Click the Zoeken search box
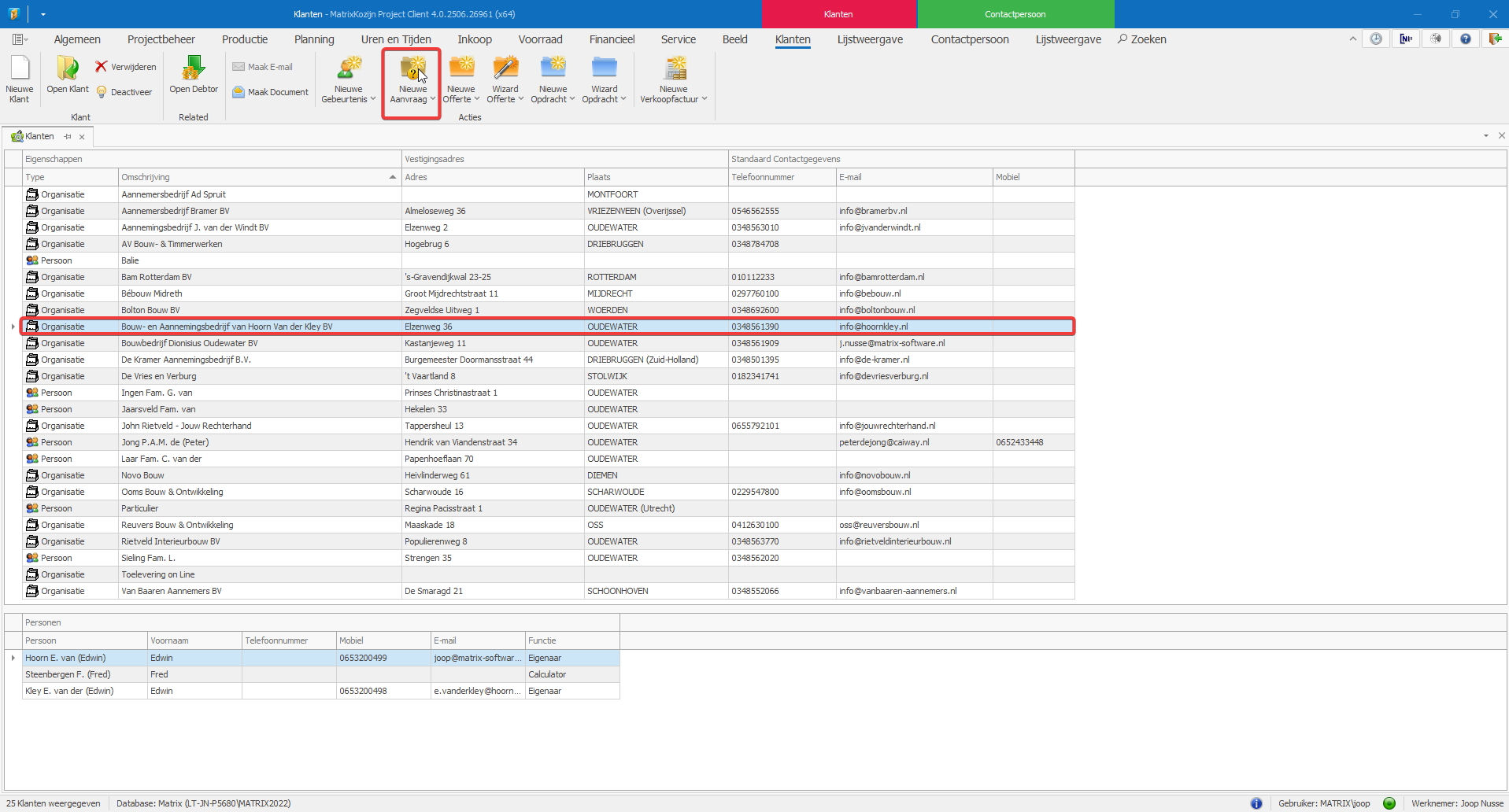Screen dimensions: 1509x812 tap(1142, 39)
